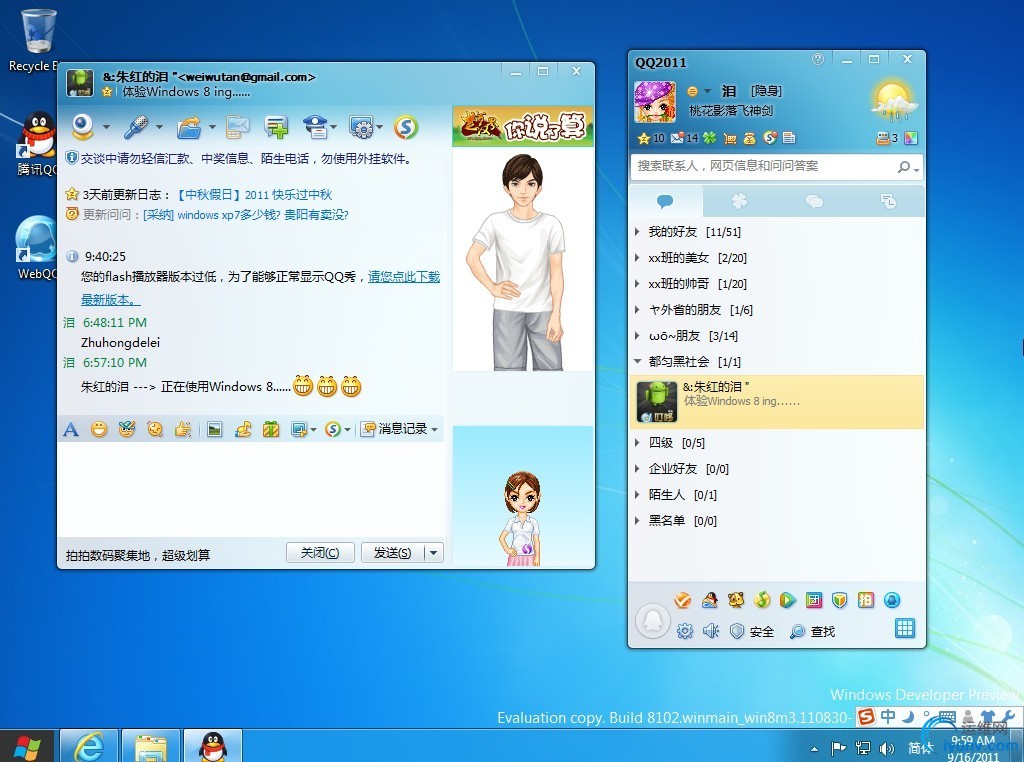The width and height of the screenshot is (1024, 762).
Task: Open the message box icon showing 3
Action: coord(882,138)
